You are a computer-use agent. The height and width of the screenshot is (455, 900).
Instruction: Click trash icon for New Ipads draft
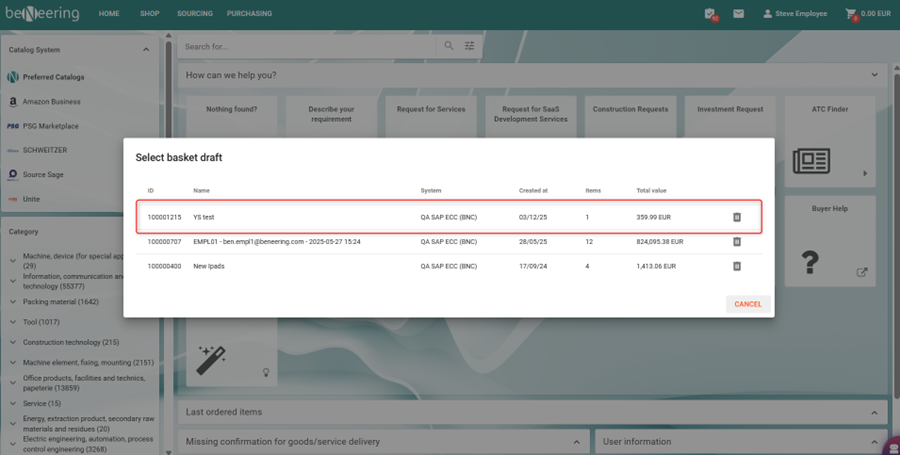coord(737,267)
